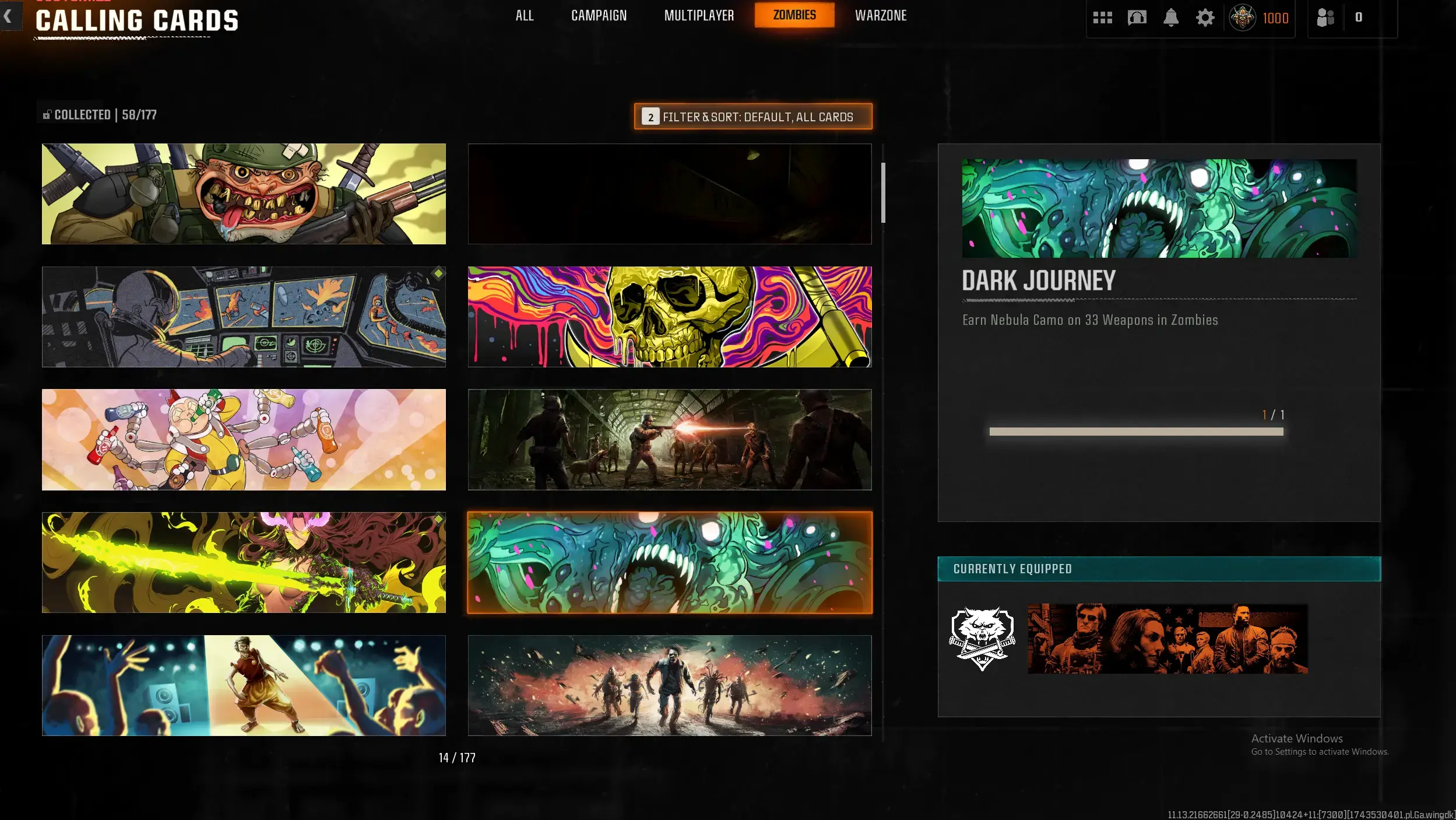Switch to the Campaign tab
Image resolution: width=1456 pixels, height=820 pixels.
[599, 16]
